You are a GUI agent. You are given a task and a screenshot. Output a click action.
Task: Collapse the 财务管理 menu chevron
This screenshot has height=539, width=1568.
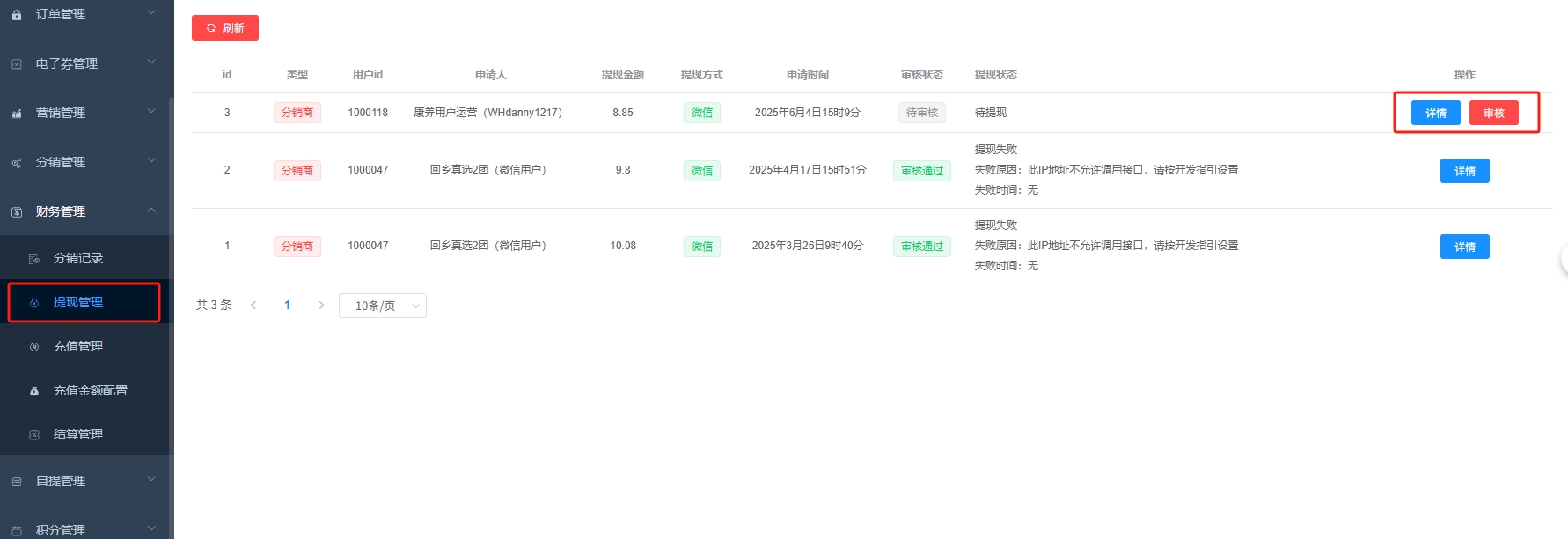coord(151,210)
